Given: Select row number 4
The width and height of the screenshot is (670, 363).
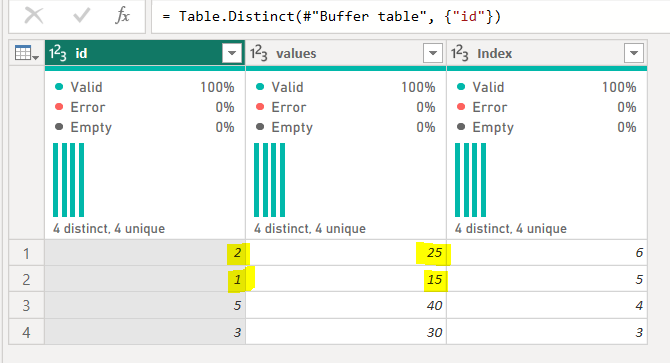Looking at the screenshot, I should coord(26,332).
